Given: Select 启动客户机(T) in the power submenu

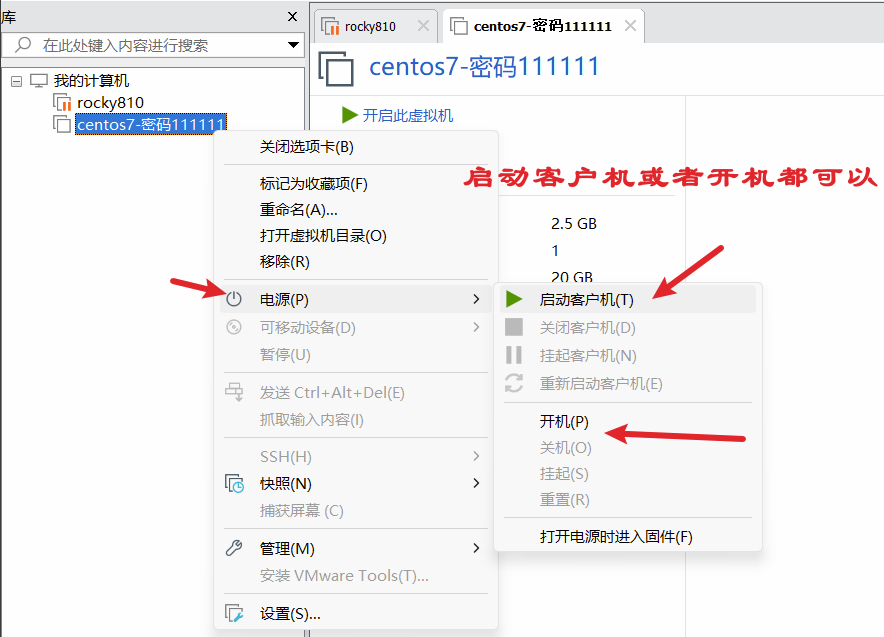Looking at the screenshot, I should pos(627,299).
